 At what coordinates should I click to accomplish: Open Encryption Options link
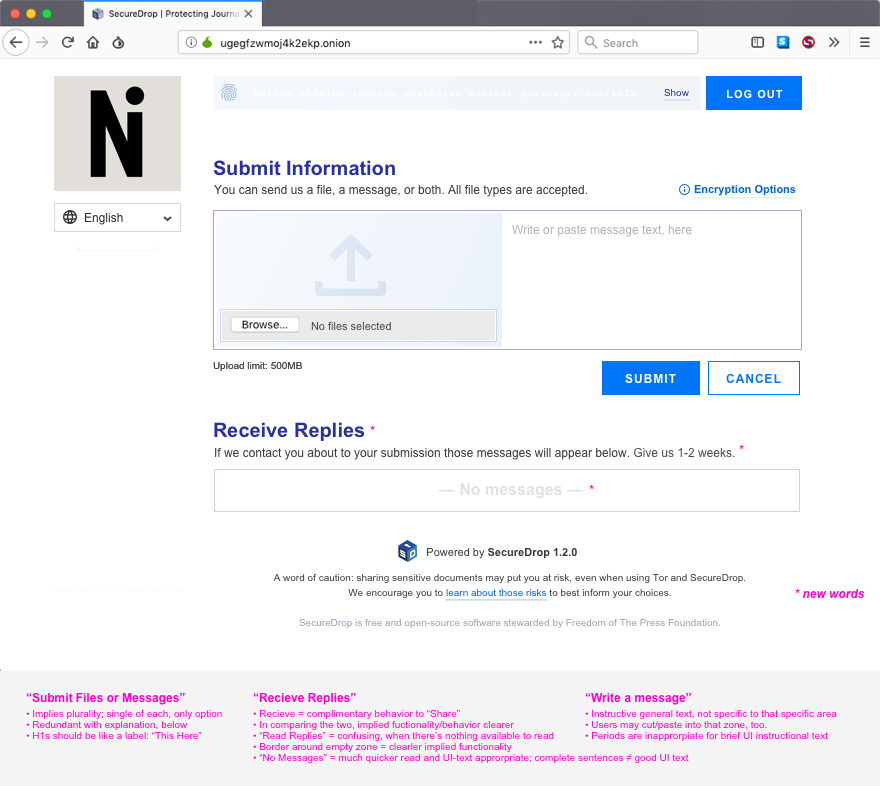(744, 190)
